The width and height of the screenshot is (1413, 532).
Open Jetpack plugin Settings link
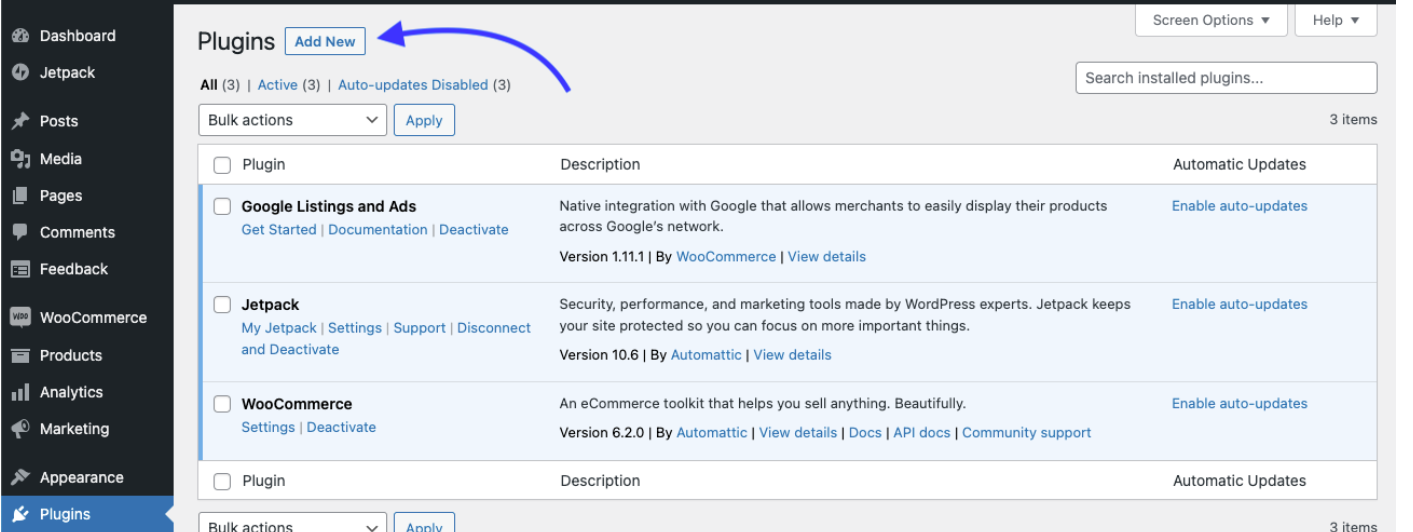tap(355, 327)
